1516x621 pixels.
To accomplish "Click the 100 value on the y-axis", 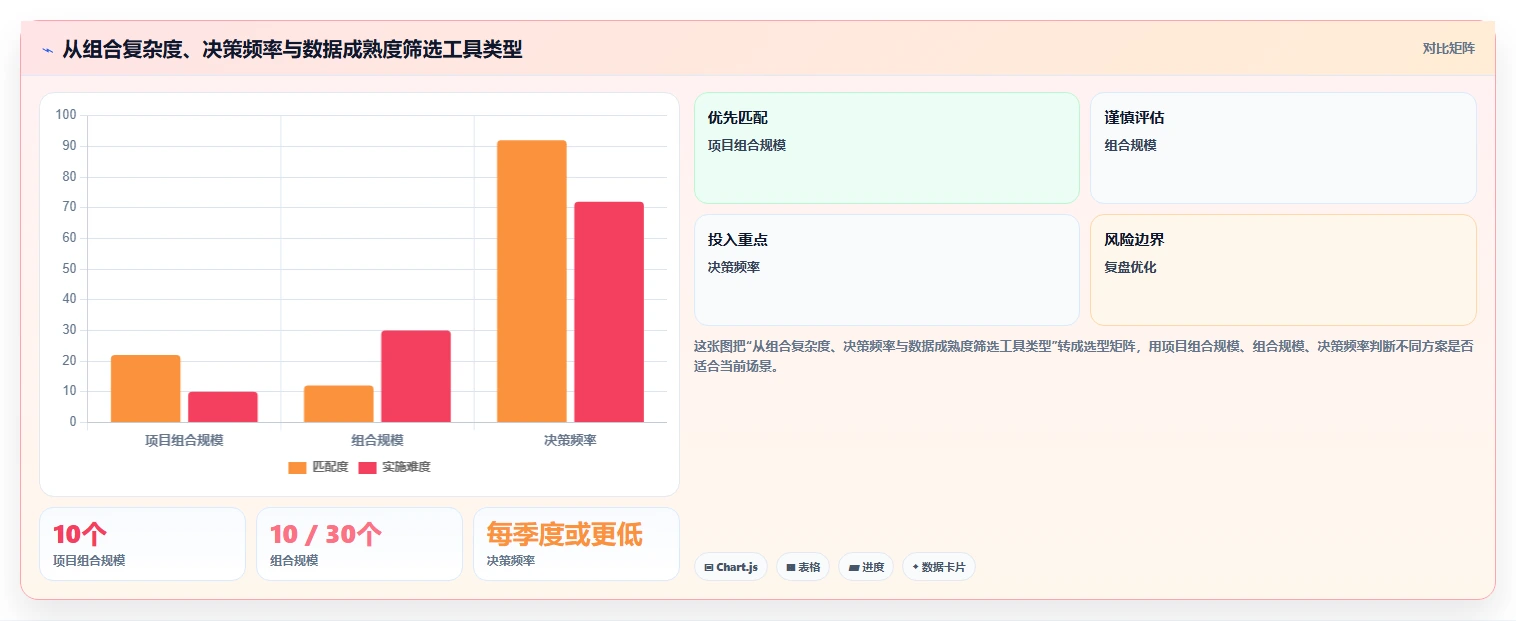I will [x=66, y=115].
